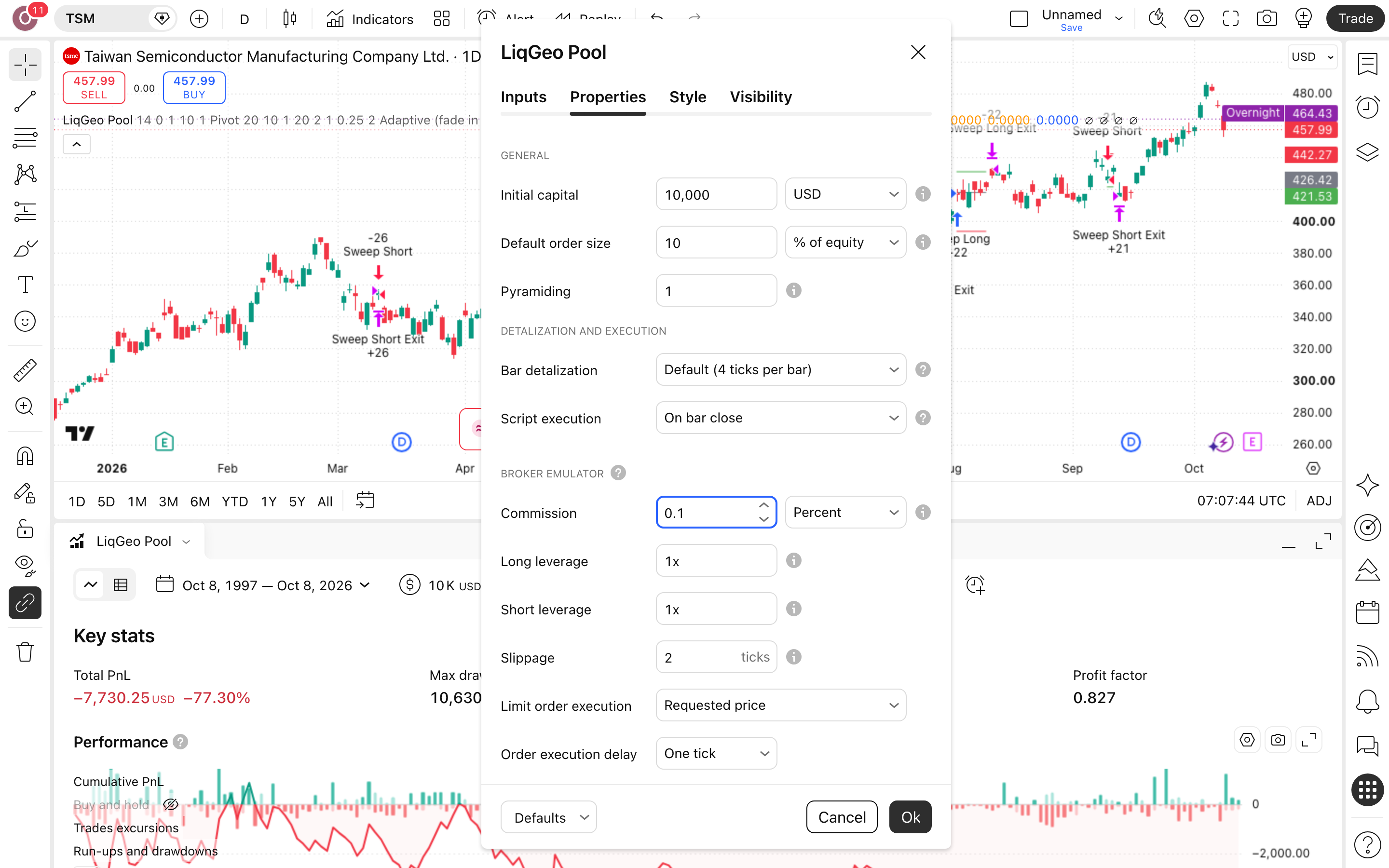This screenshot has height=868, width=1389.
Task: Open the layout setup grid icon
Action: tap(441, 19)
